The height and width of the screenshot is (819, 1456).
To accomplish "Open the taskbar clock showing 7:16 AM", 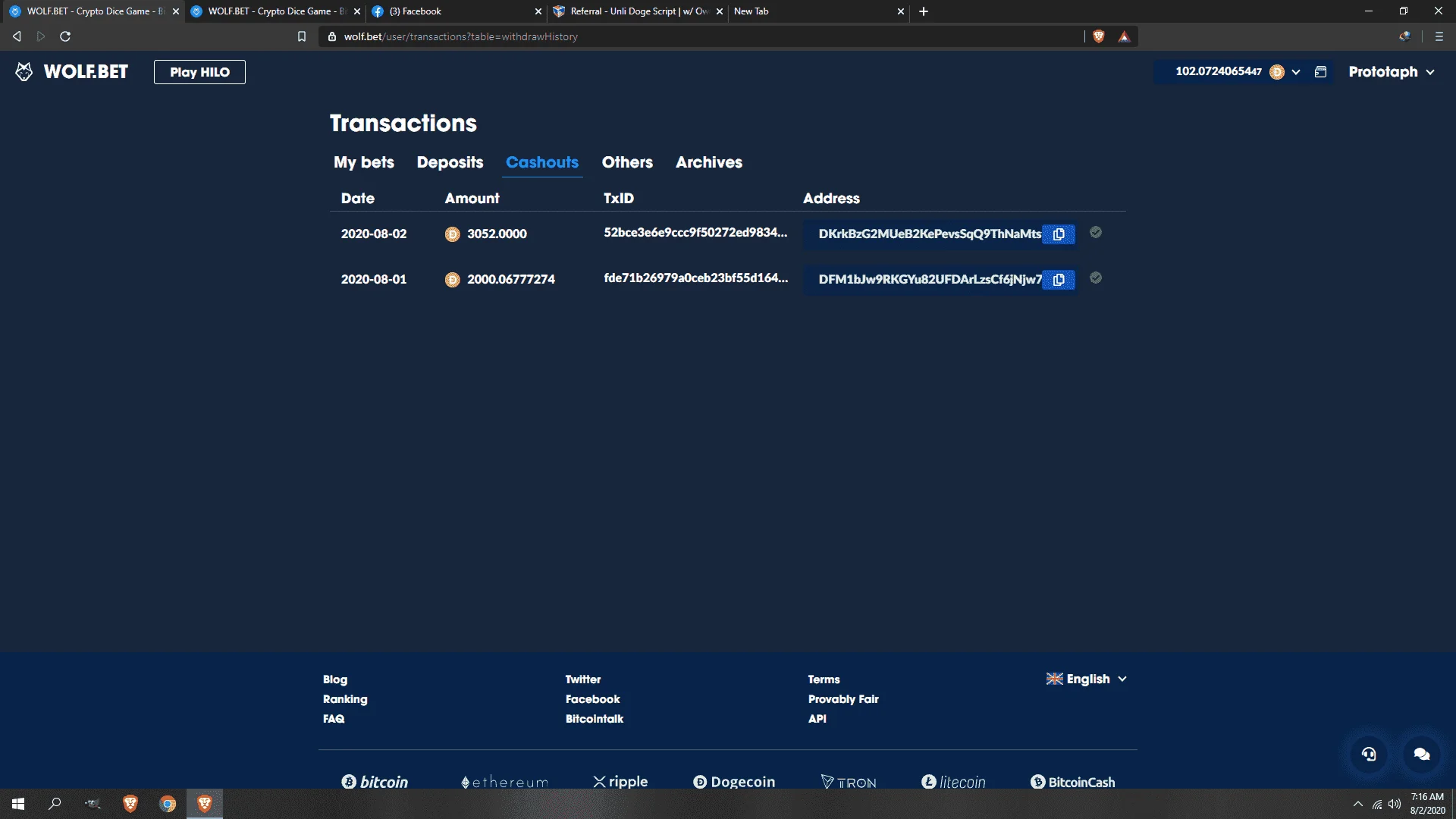I will click(x=1427, y=804).
